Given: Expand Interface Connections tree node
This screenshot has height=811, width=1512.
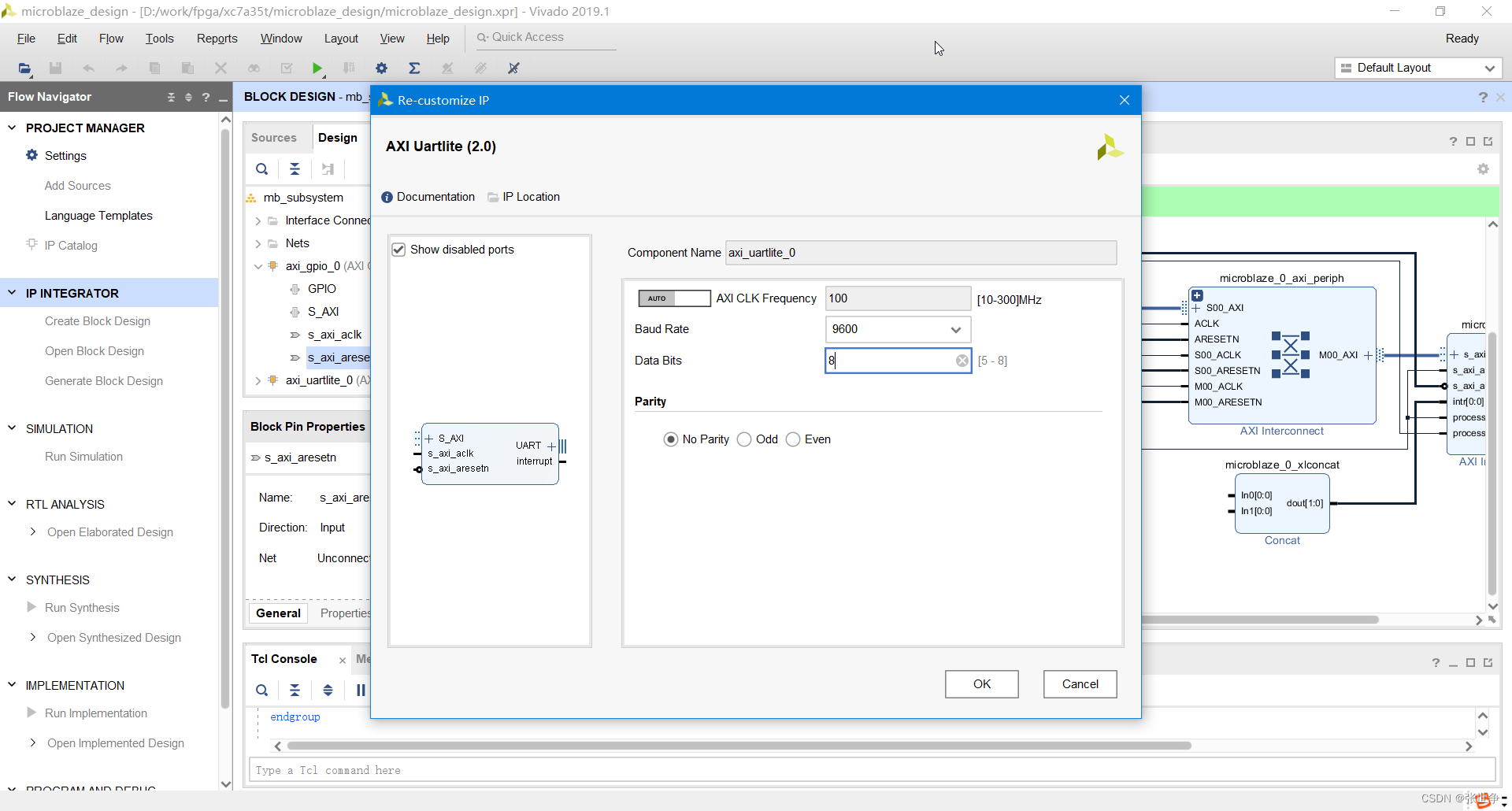Looking at the screenshot, I should click(x=258, y=221).
